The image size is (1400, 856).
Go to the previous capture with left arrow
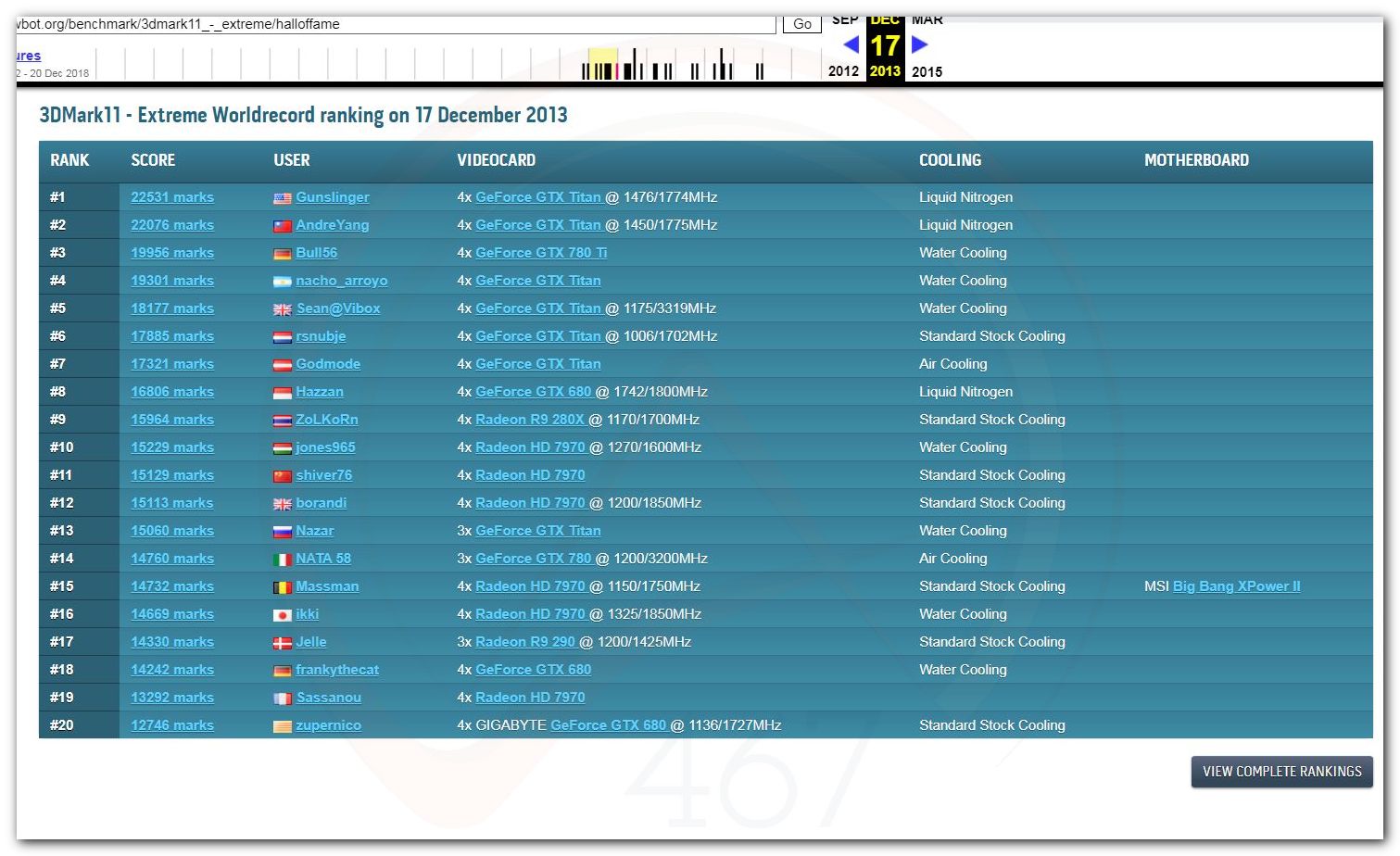pos(851,44)
